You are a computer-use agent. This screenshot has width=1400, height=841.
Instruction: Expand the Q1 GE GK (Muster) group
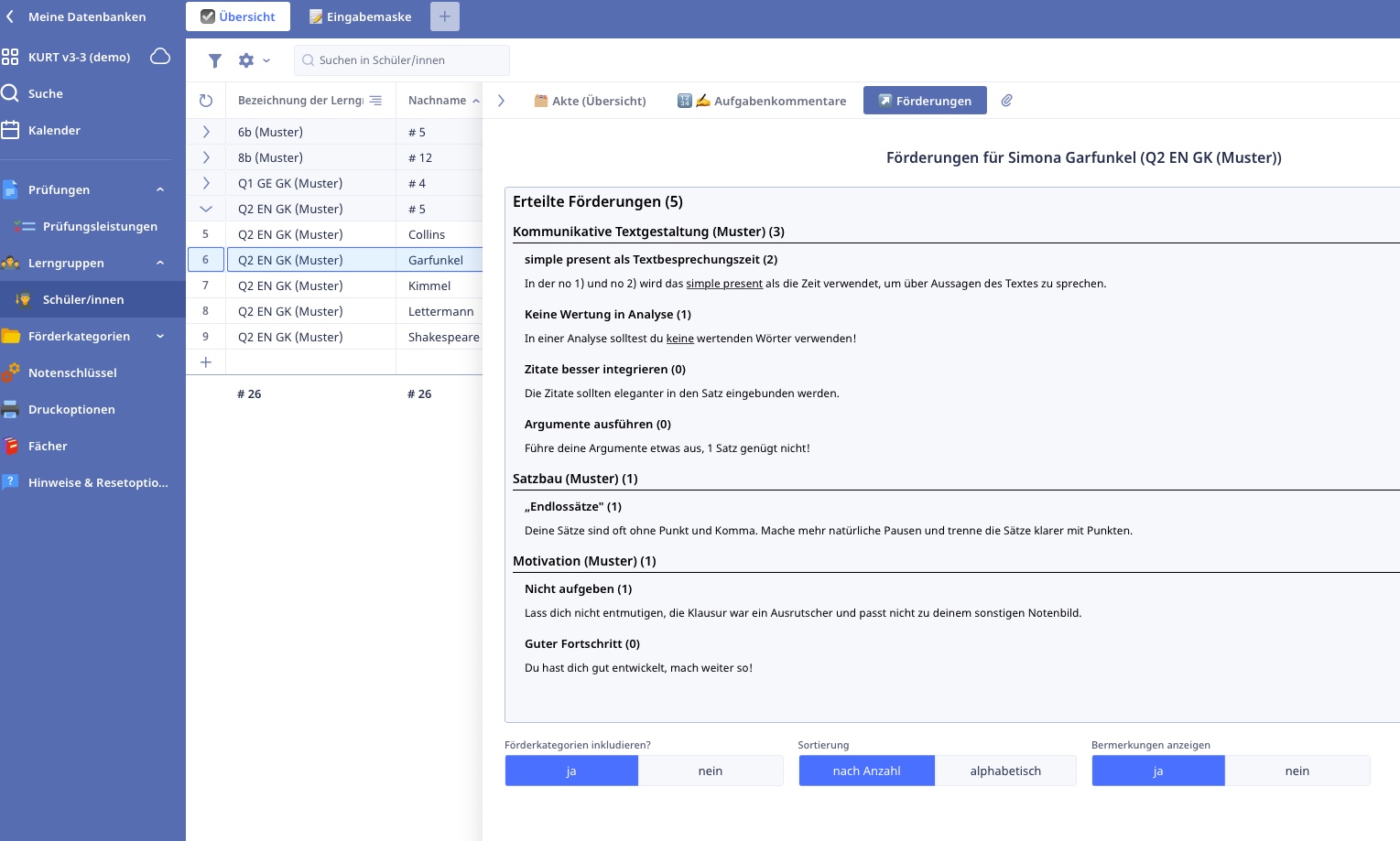click(206, 183)
